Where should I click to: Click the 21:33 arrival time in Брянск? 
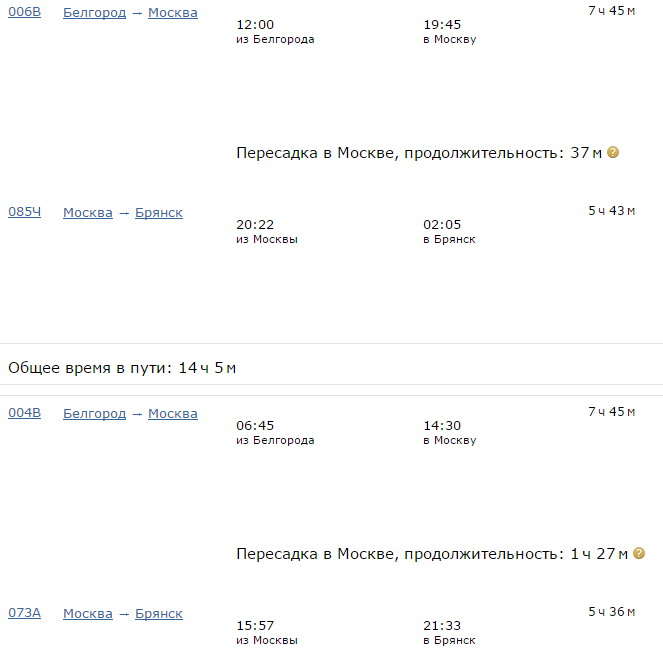[x=442, y=626]
